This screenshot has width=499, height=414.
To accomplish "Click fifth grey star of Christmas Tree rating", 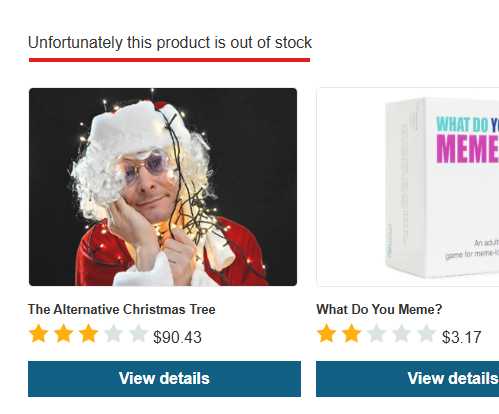I will 138,333.
